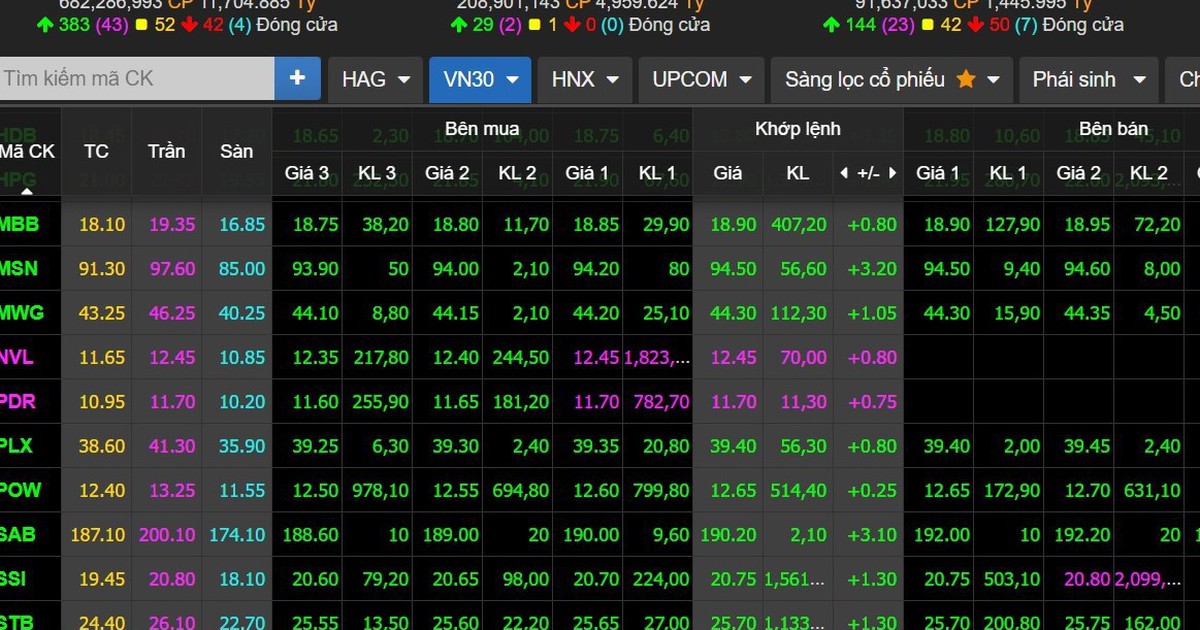The height and width of the screenshot is (630, 1200).
Task: Open the PDR stock ticker
Action: click(18, 402)
